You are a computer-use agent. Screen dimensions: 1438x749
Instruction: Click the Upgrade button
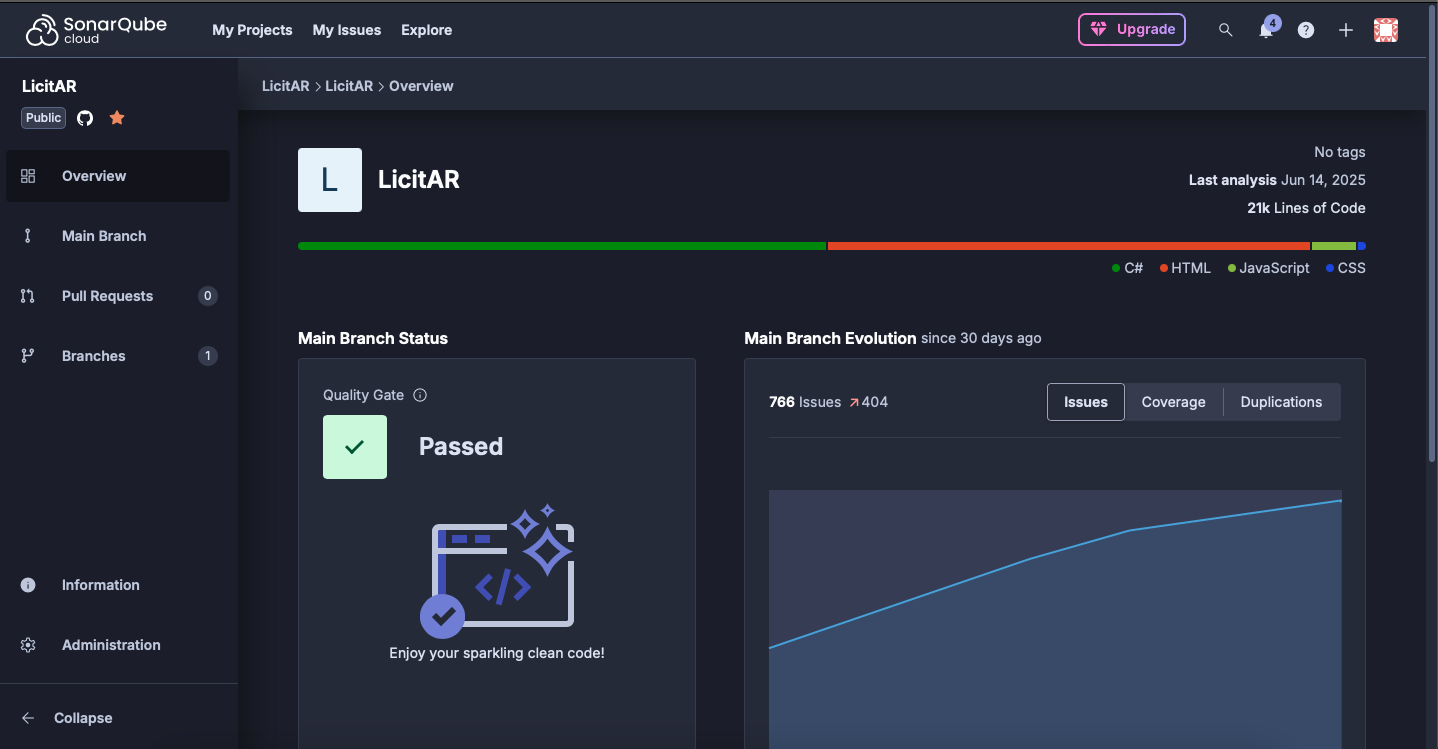point(1132,30)
